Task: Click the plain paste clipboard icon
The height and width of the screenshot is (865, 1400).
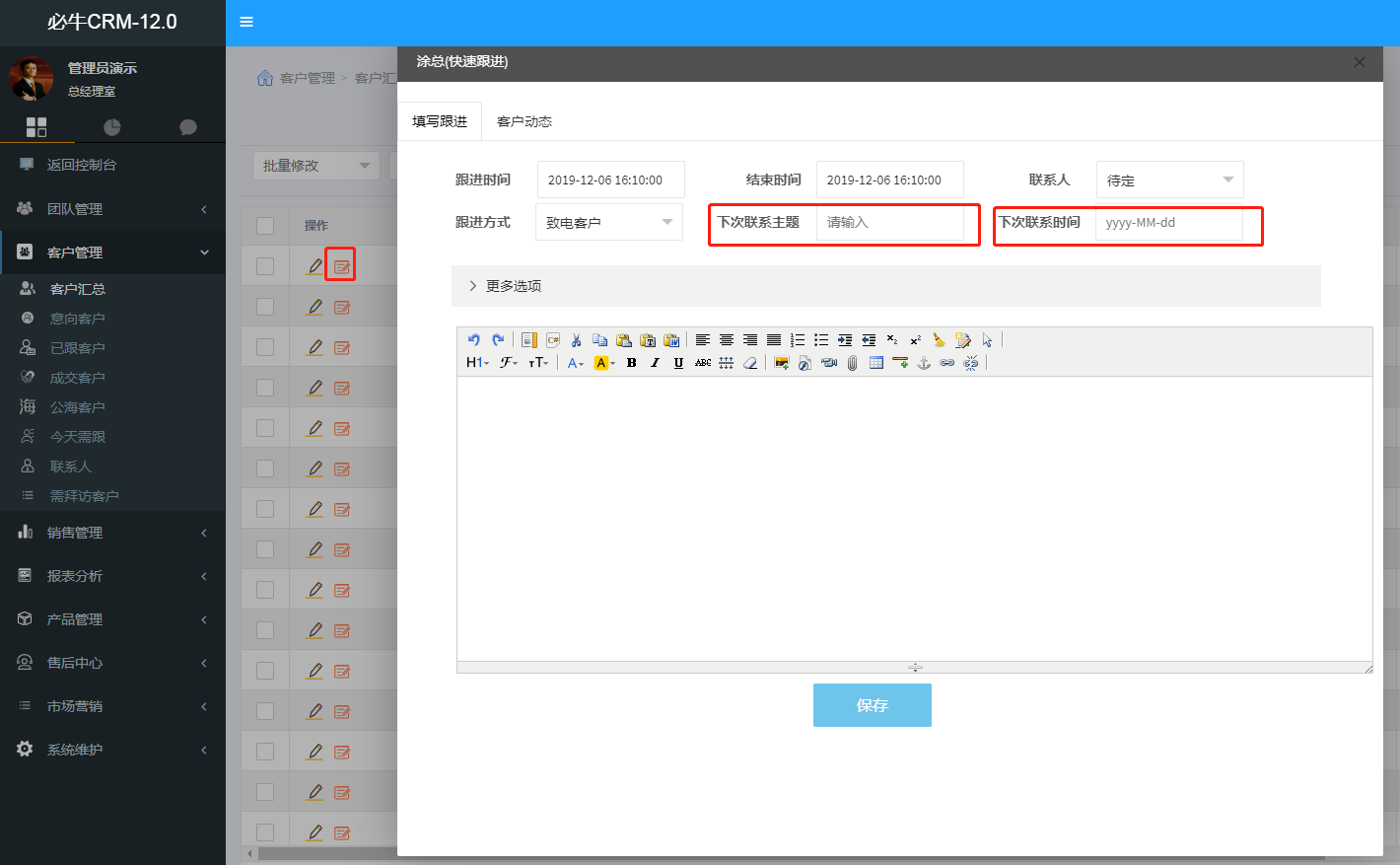Action: pyautogui.click(x=624, y=339)
